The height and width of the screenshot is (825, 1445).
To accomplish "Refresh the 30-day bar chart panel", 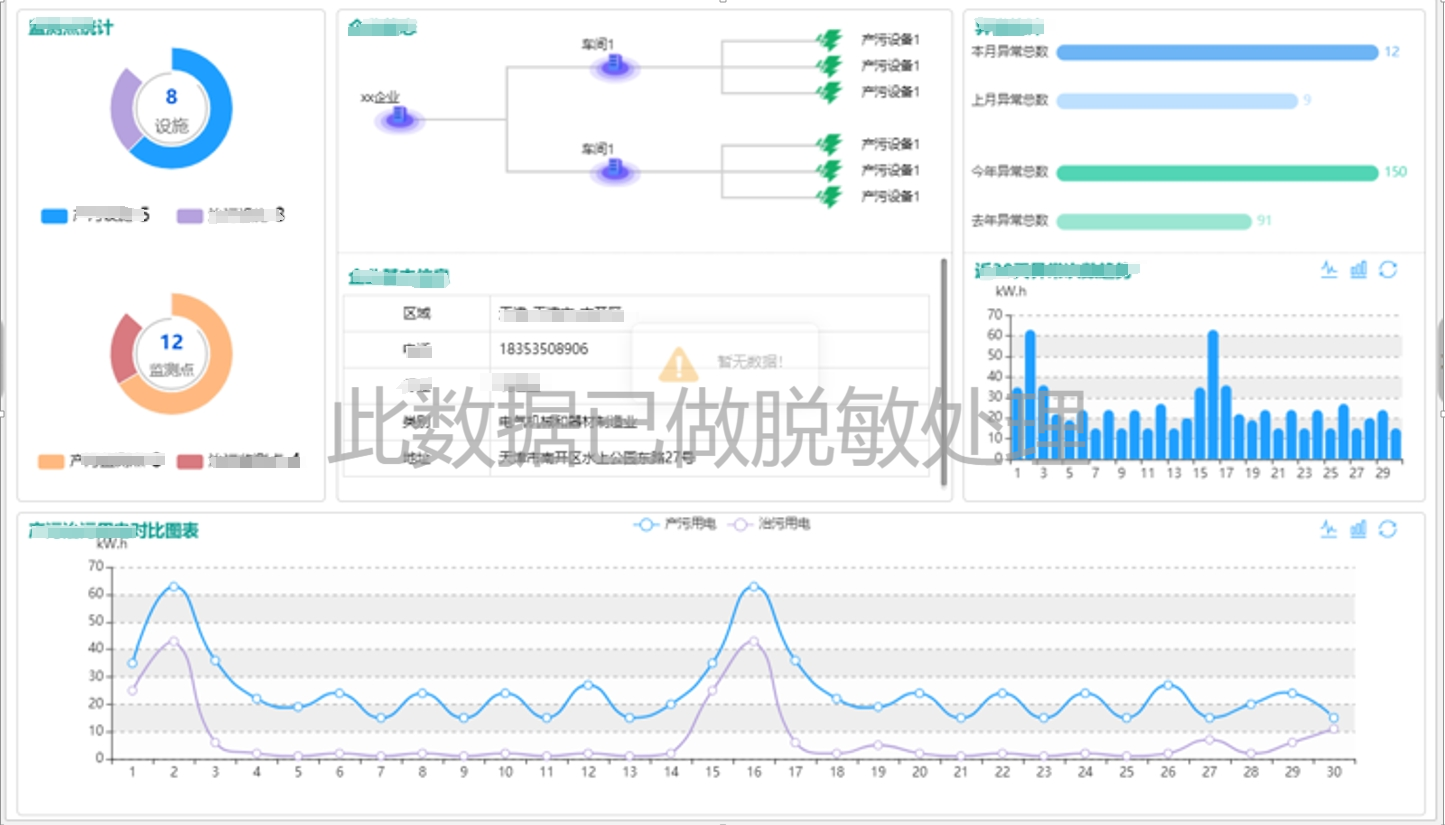I will (x=1387, y=269).
